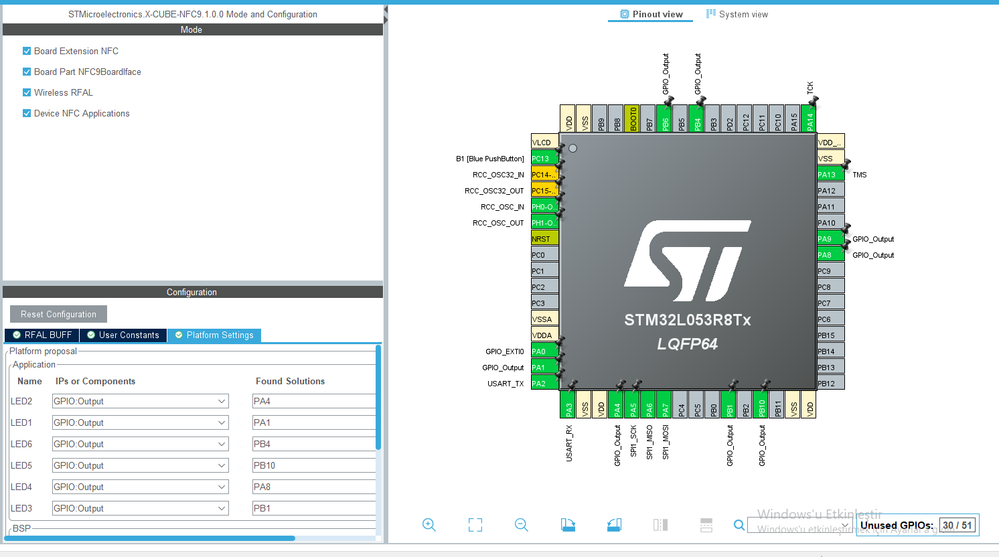
Task: Select pin PA13 on the chip
Action: 831,175
